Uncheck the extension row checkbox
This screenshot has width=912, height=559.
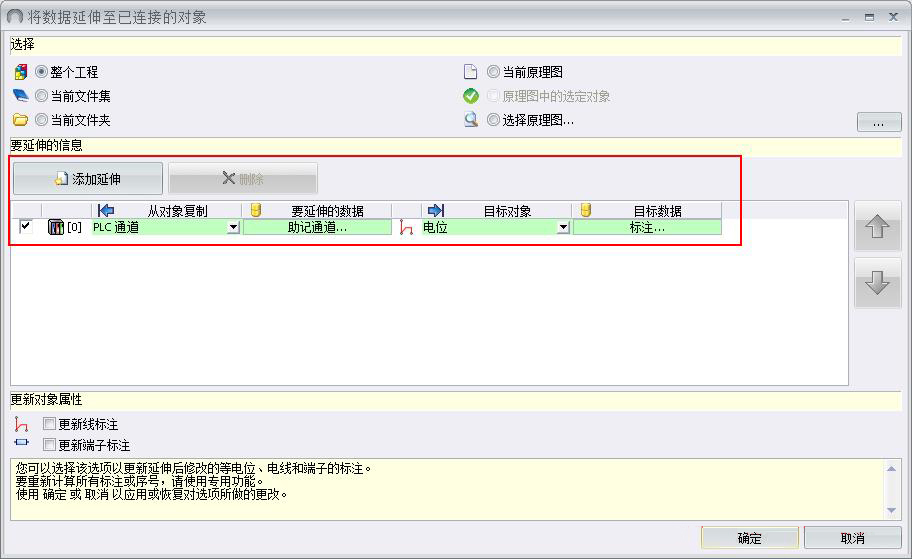pyautogui.click(x=26, y=227)
